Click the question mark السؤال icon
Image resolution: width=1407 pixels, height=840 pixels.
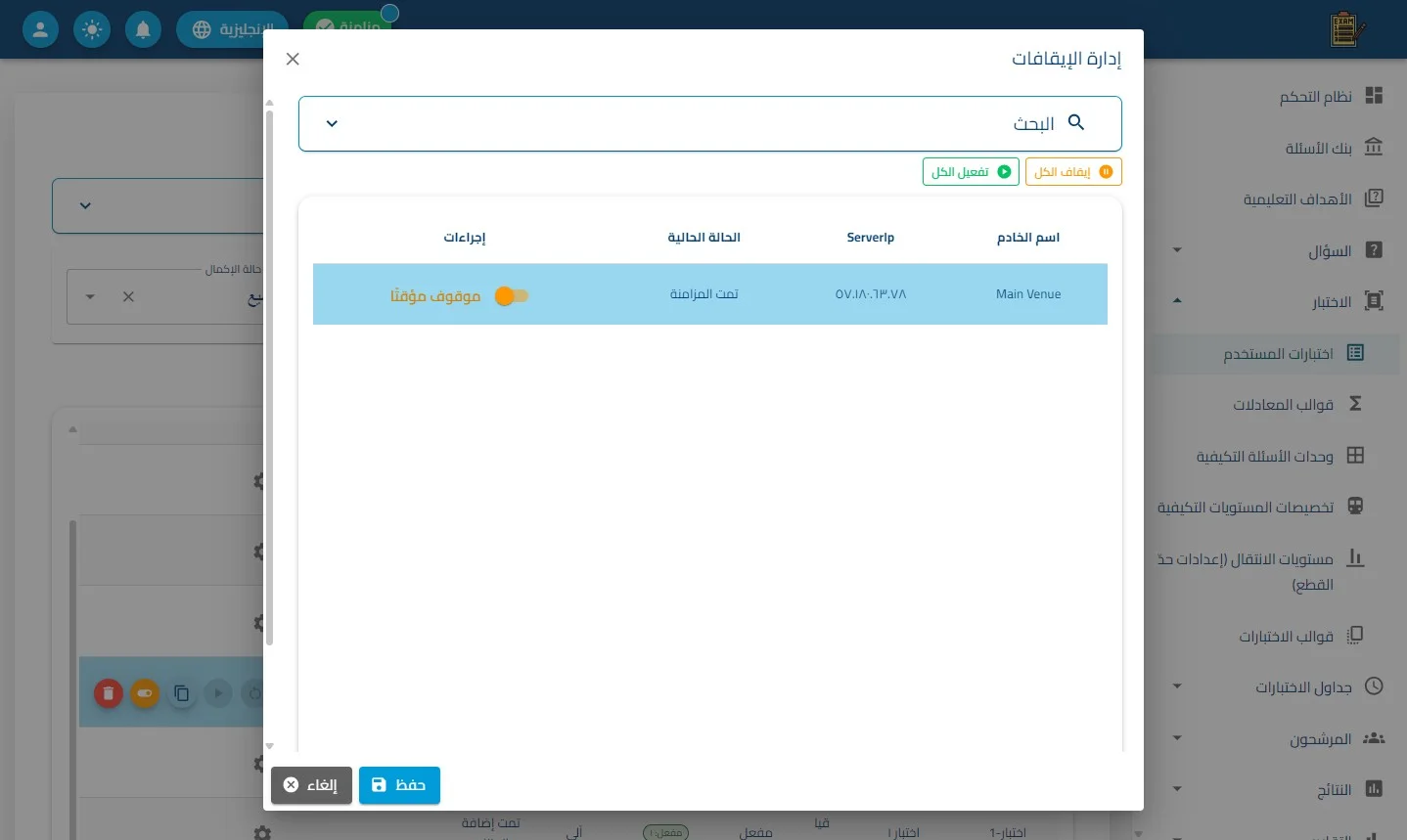point(1374,249)
